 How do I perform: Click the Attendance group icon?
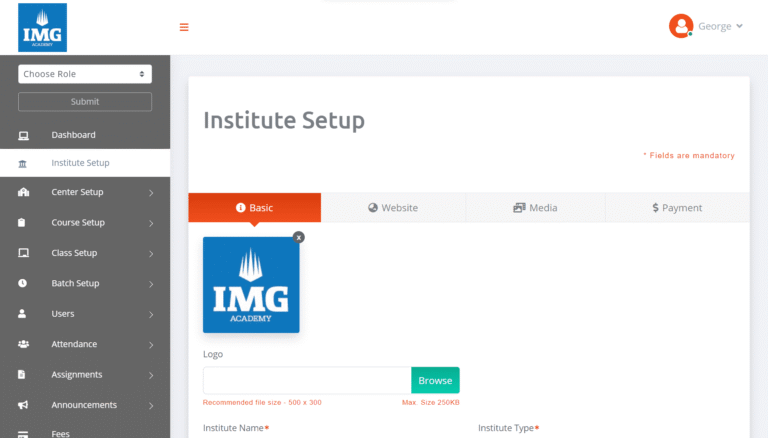pos(23,344)
